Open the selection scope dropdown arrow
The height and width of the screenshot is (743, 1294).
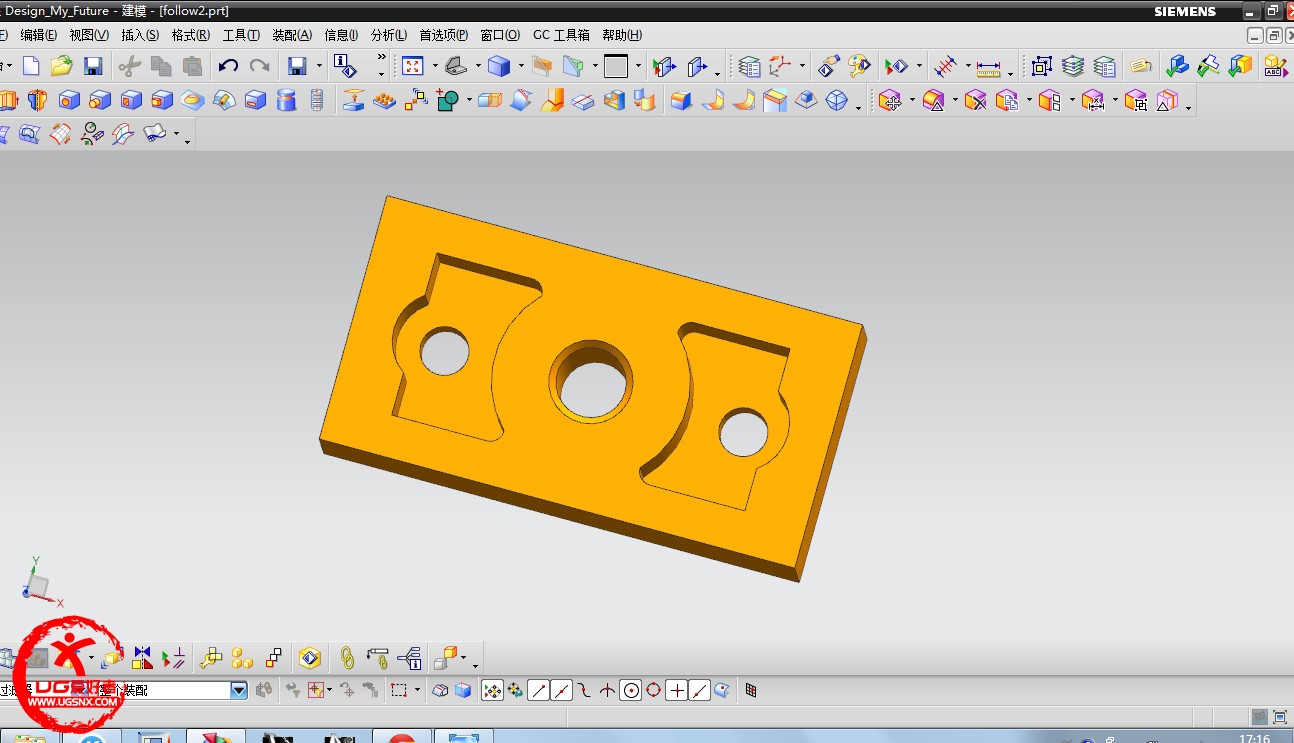click(239, 690)
